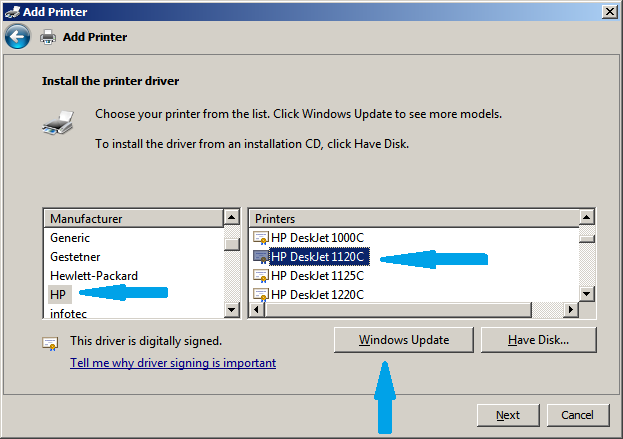Click the Printers list scroll down arrow
This screenshot has height=439, width=623.
(x=586, y=294)
